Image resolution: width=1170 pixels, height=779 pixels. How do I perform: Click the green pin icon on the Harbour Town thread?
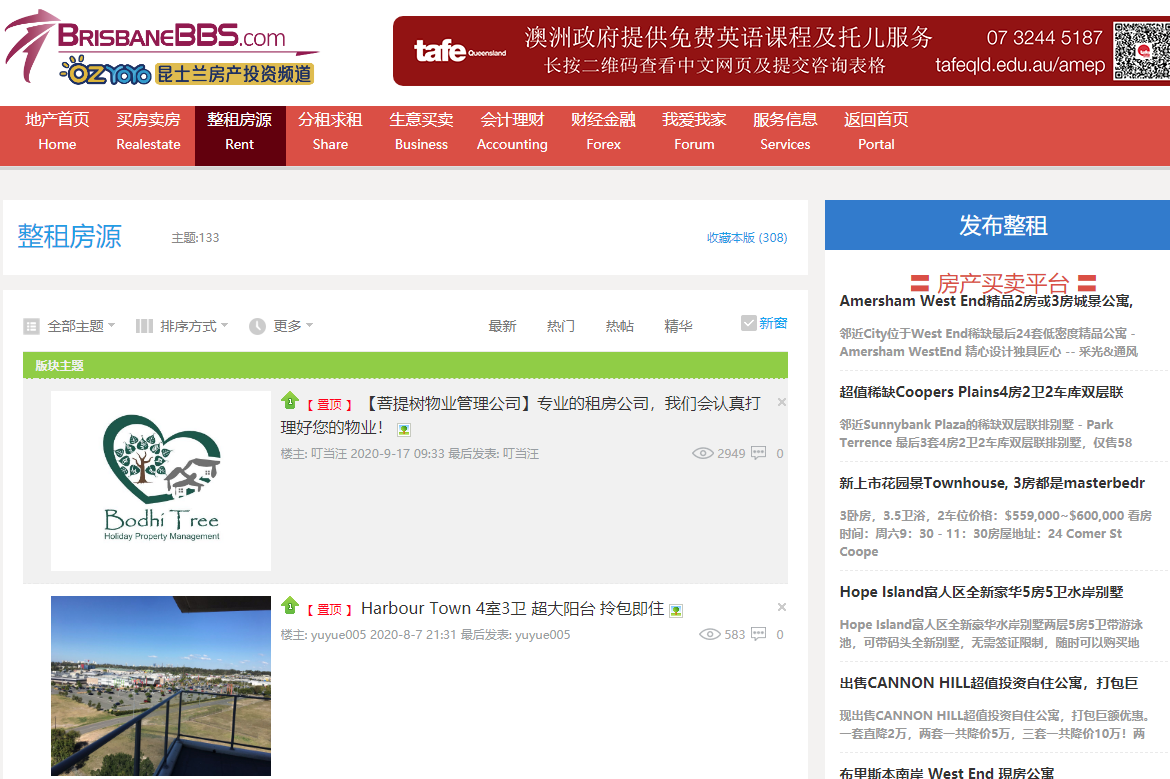coord(290,606)
